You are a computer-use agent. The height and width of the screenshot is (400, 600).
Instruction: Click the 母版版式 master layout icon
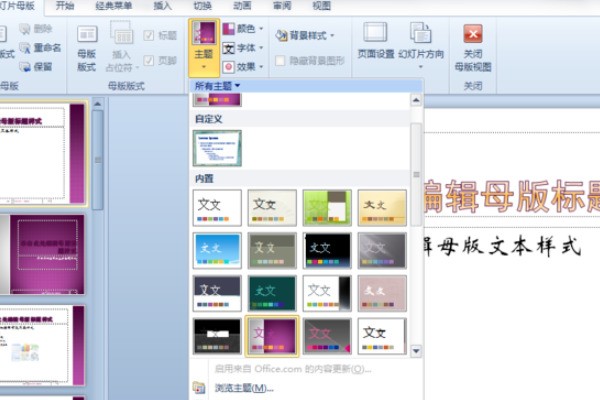pyautogui.click(x=87, y=34)
